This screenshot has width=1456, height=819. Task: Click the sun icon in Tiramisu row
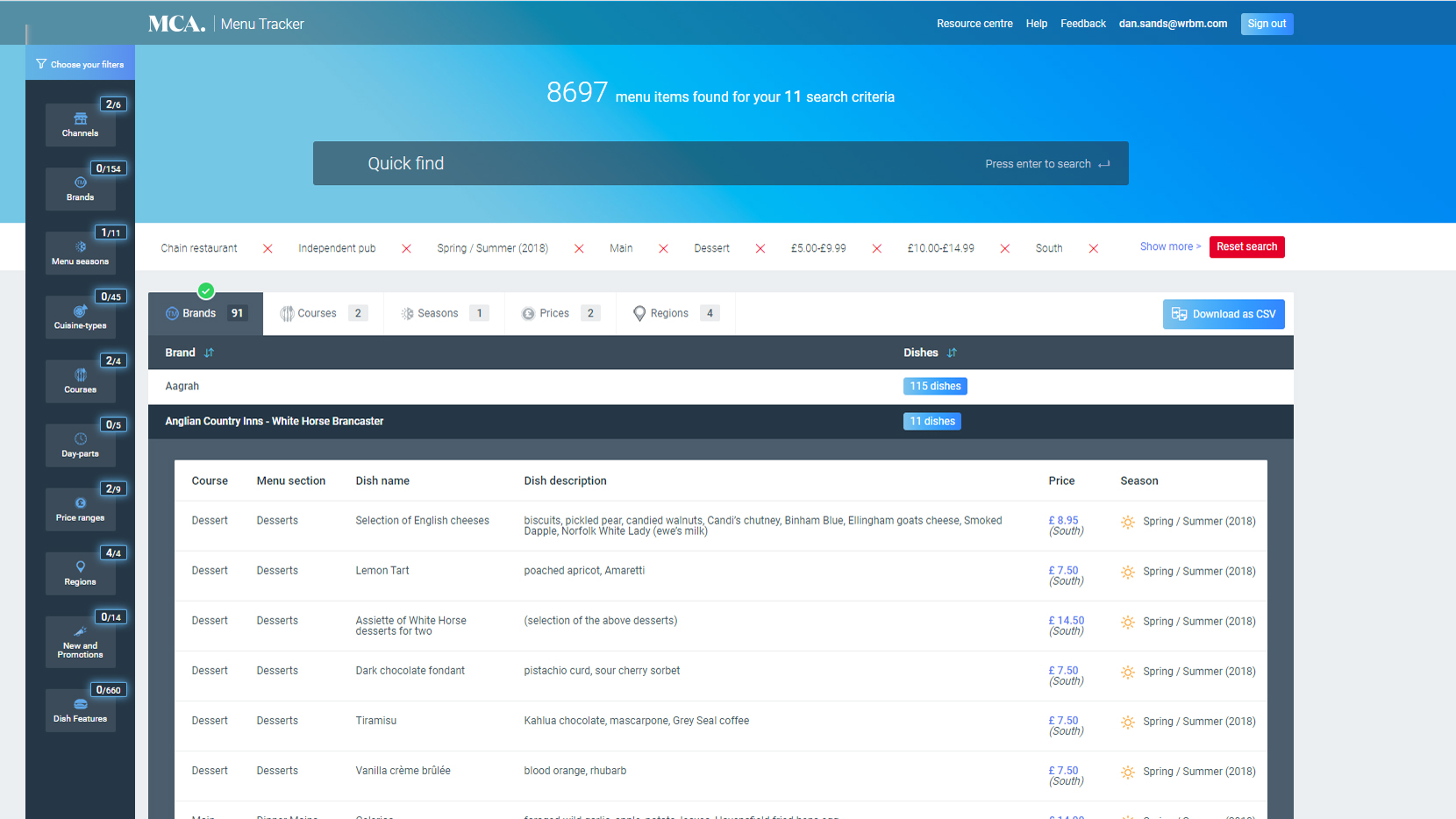click(1128, 723)
